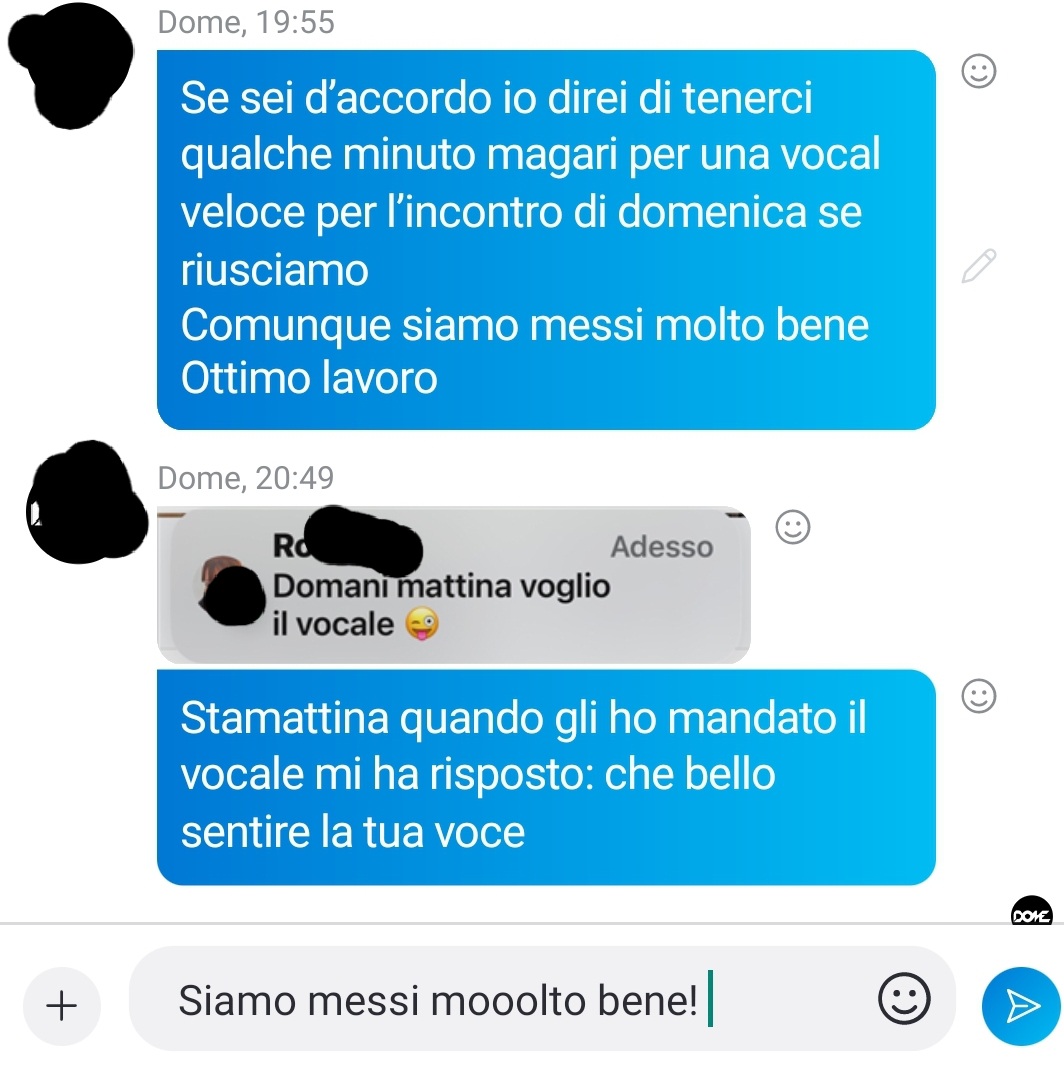
Task: Select the "Se sei d'accordo io direi" bubble
Action: [546, 239]
